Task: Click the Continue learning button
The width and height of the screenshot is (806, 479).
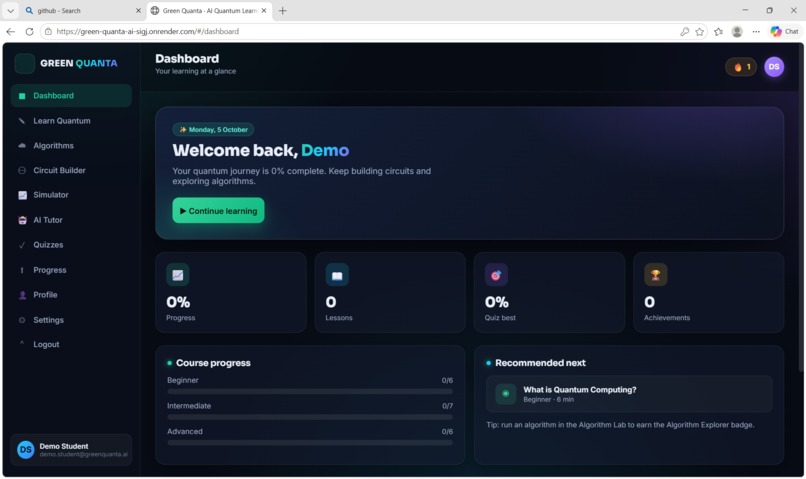Action: point(218,211)
